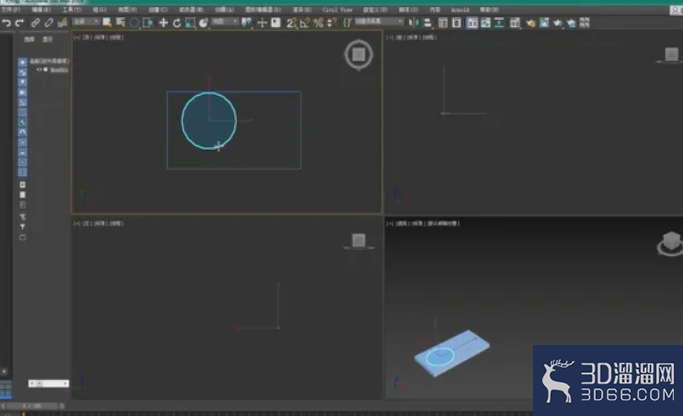Click the Edit Named Selection Sets icon
683x416 pixels.
pos(347,23)
